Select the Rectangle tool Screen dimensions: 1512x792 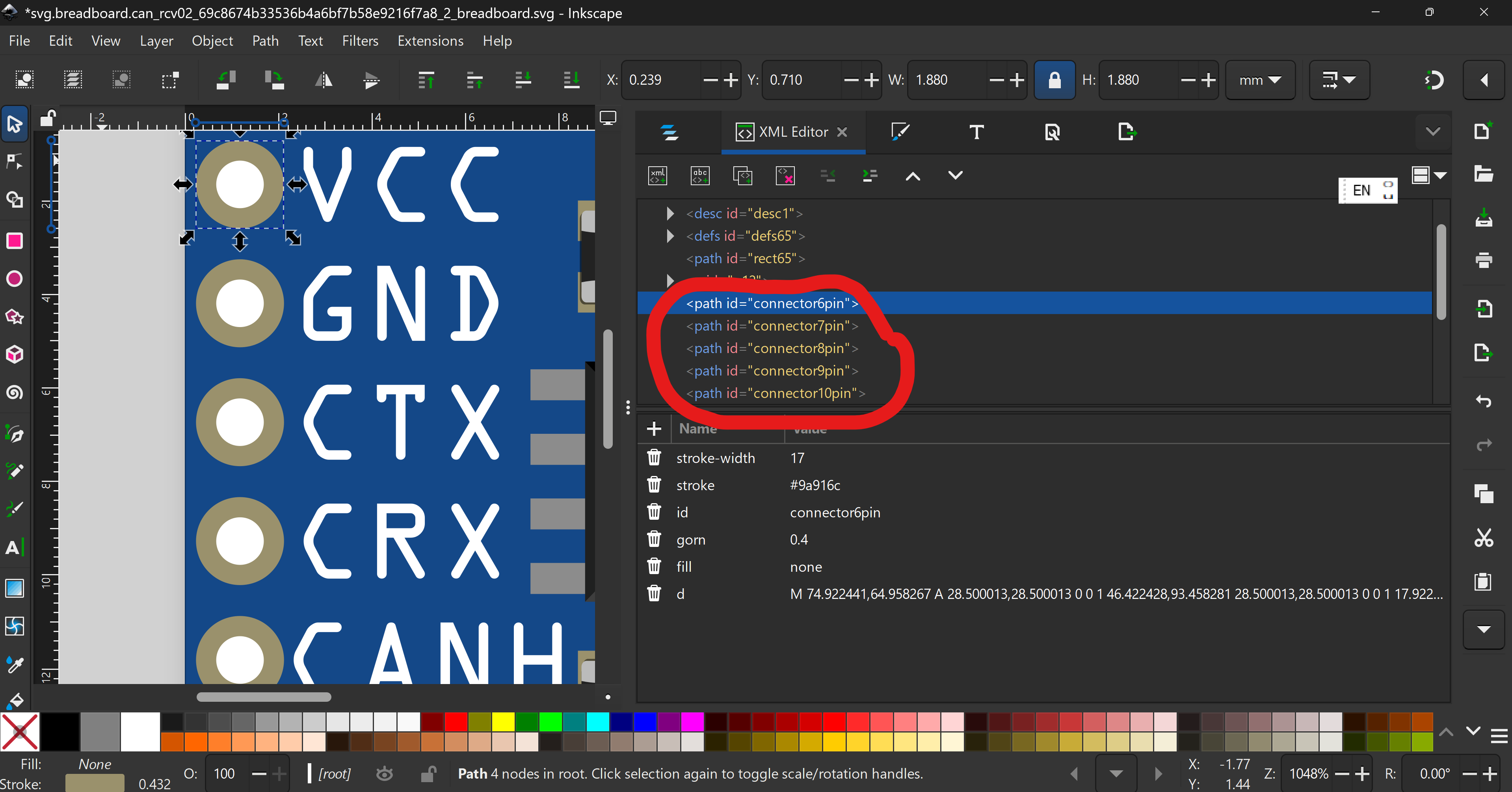[14, 241]
